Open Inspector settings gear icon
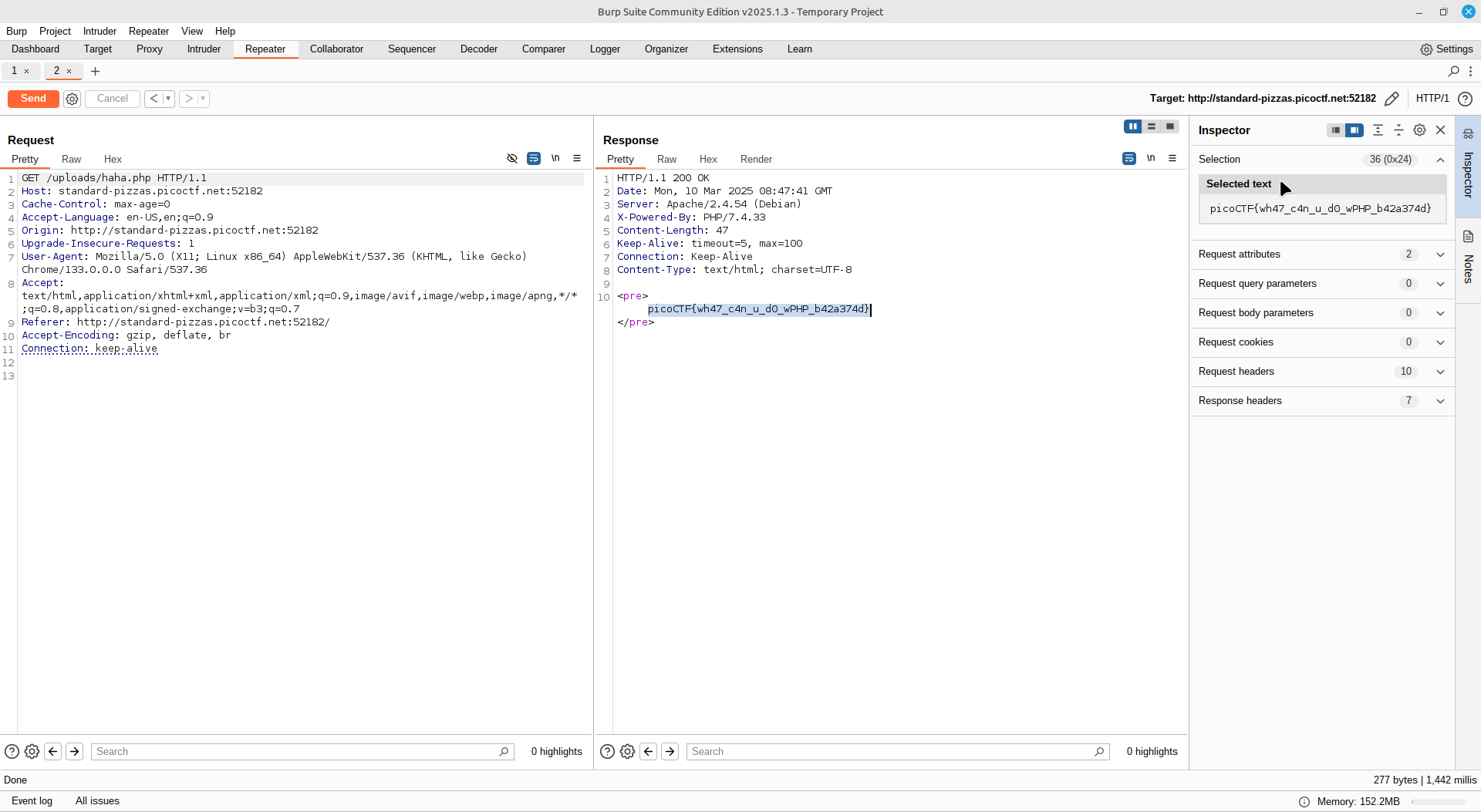1481x812 pixels. tap(1419, 130)
